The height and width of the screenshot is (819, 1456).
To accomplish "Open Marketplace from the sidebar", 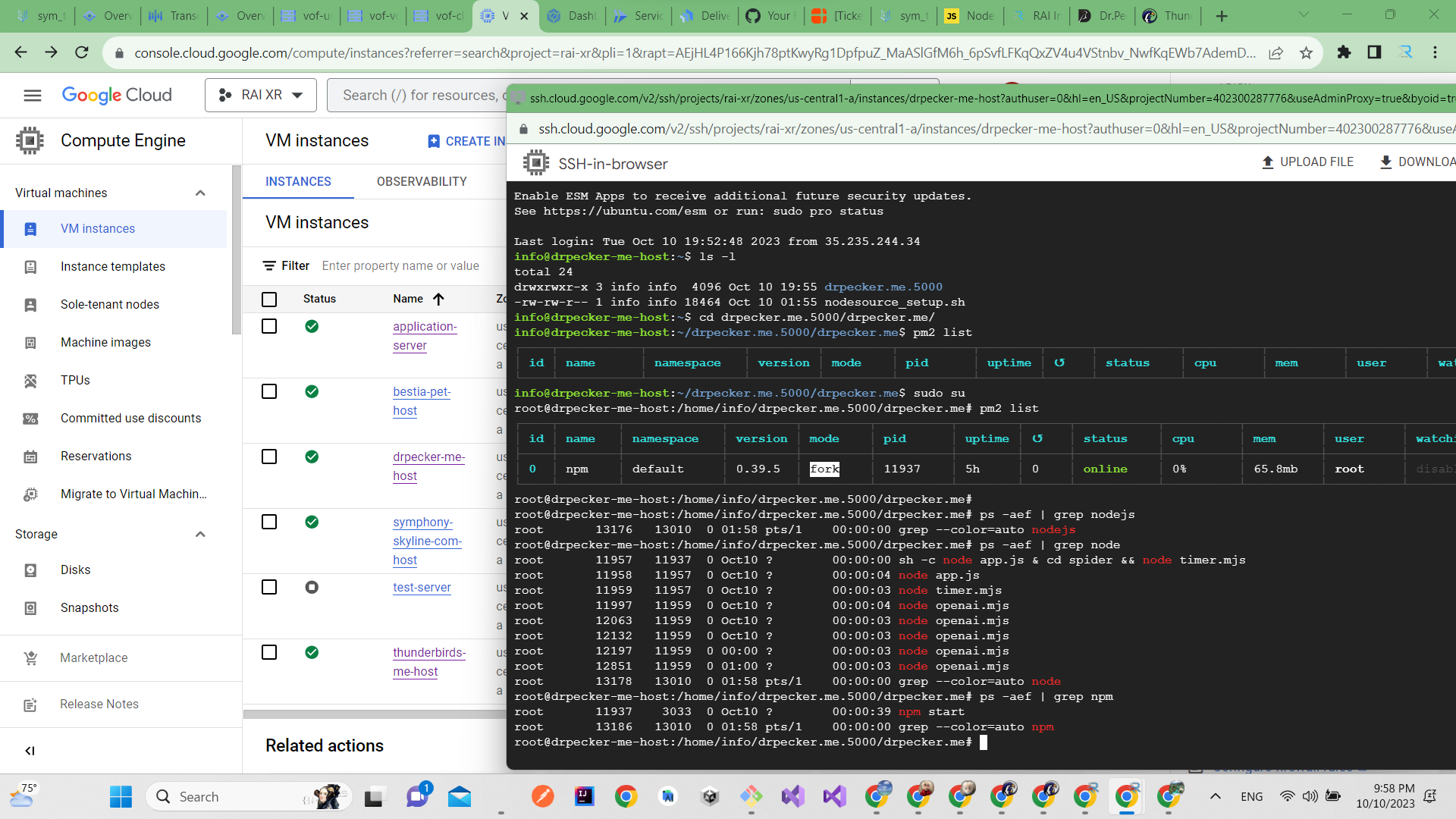I will (93, 657).
